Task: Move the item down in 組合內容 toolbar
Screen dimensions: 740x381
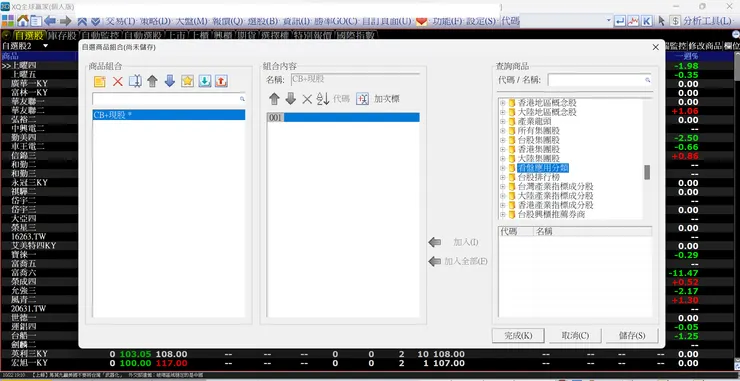Action: [x=291, y=99]
